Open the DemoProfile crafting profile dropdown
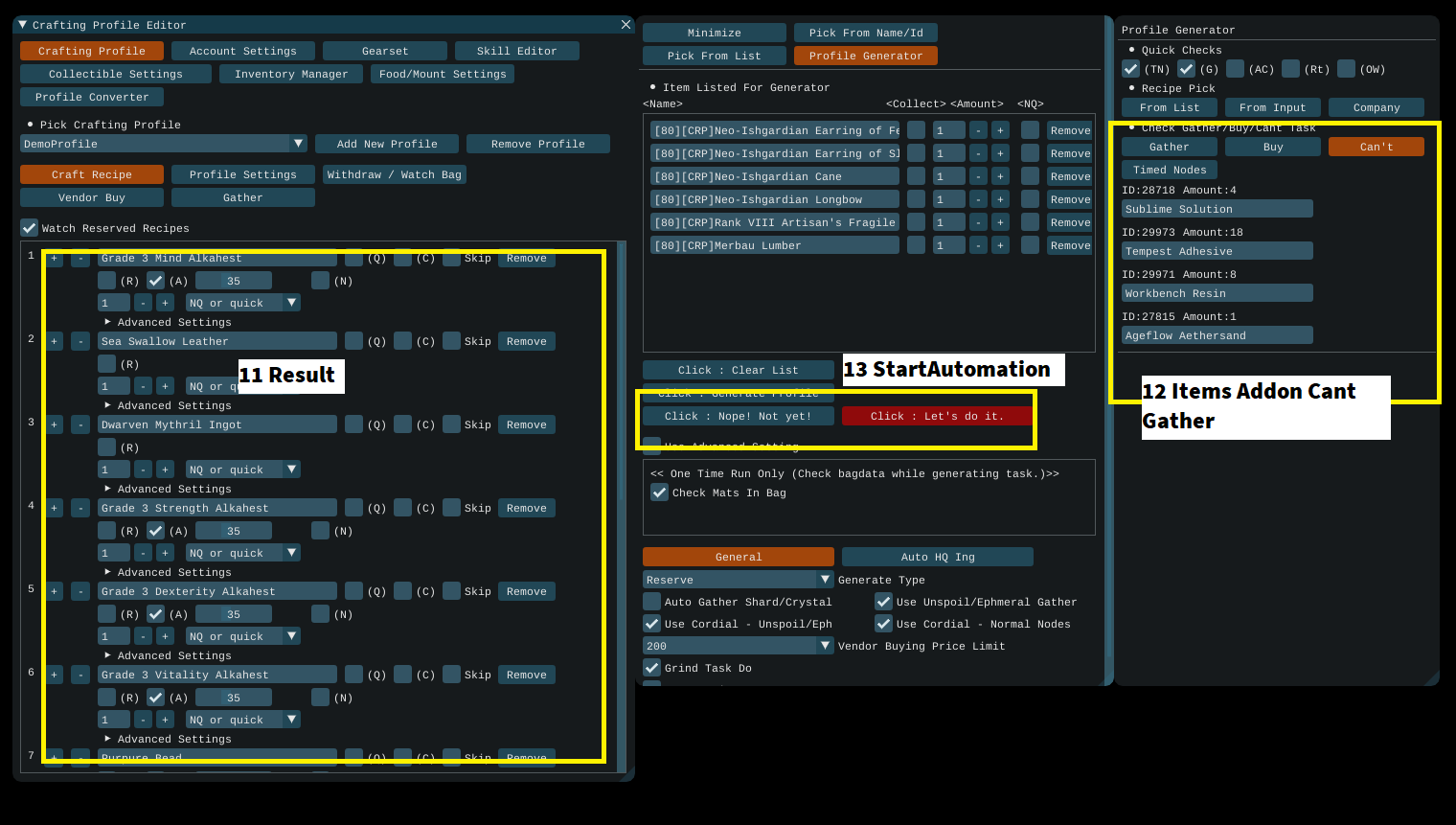Screen dimensions: 1456x825 (x=298, y=144)
